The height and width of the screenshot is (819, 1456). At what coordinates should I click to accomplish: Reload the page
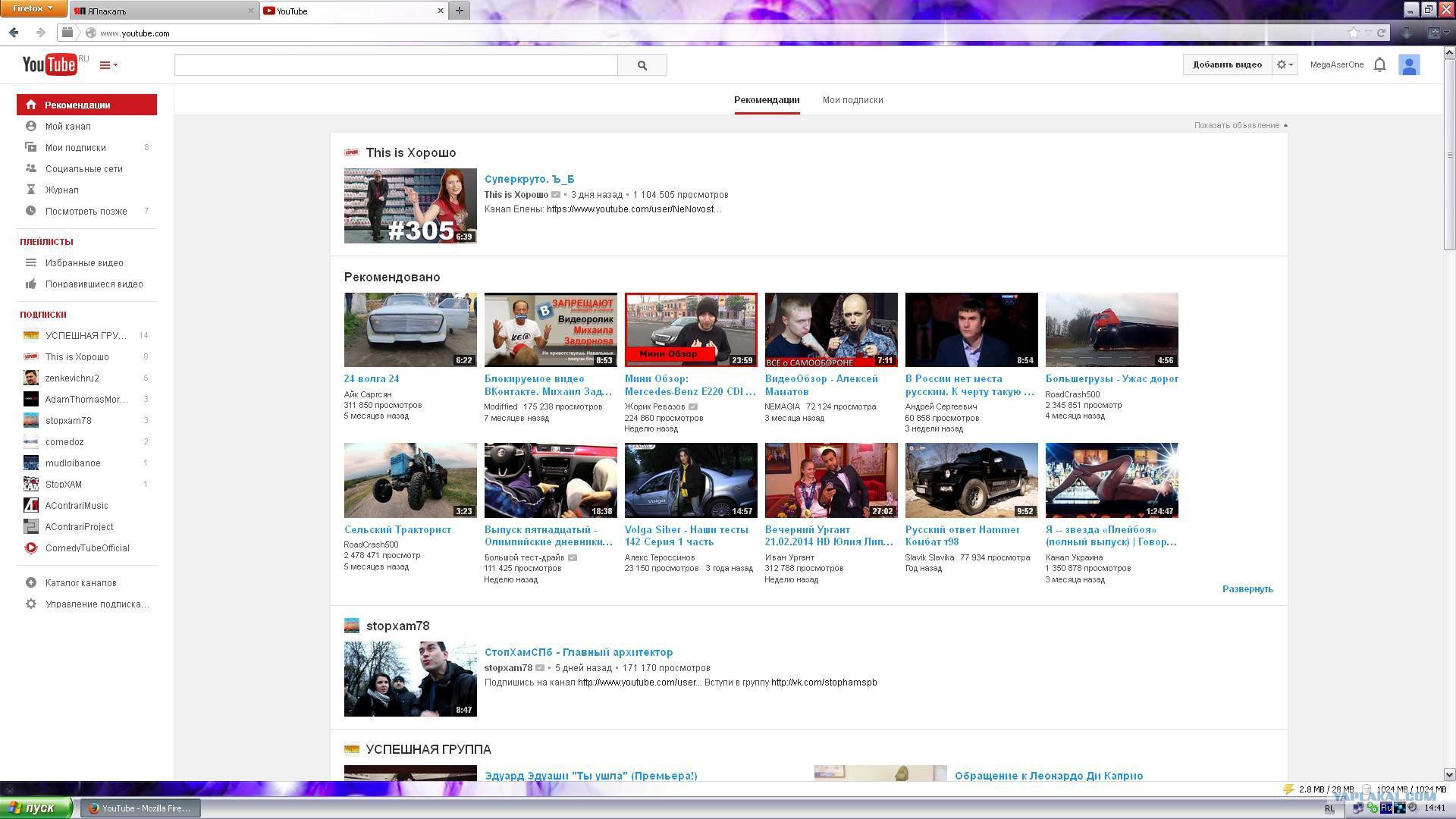pos(1381,33)
